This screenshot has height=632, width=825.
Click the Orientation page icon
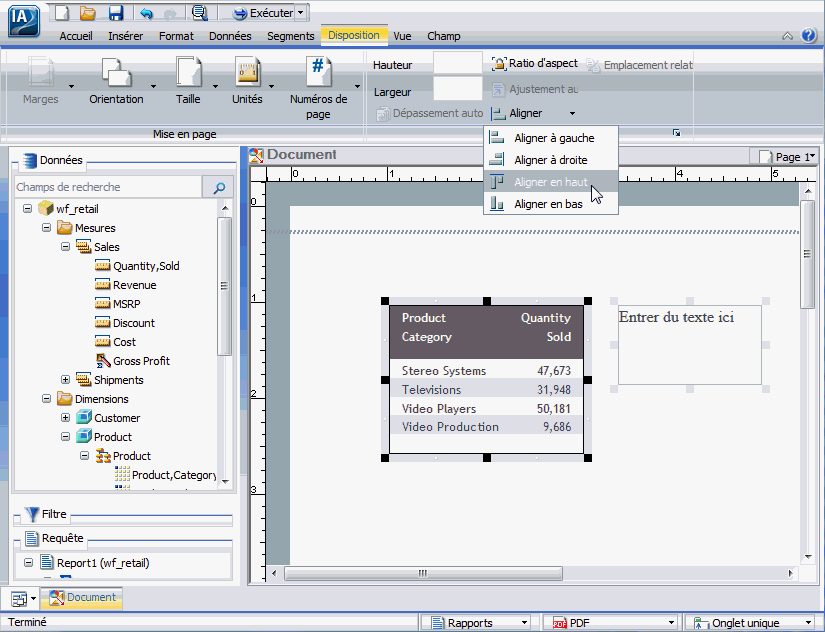point(116,72)
